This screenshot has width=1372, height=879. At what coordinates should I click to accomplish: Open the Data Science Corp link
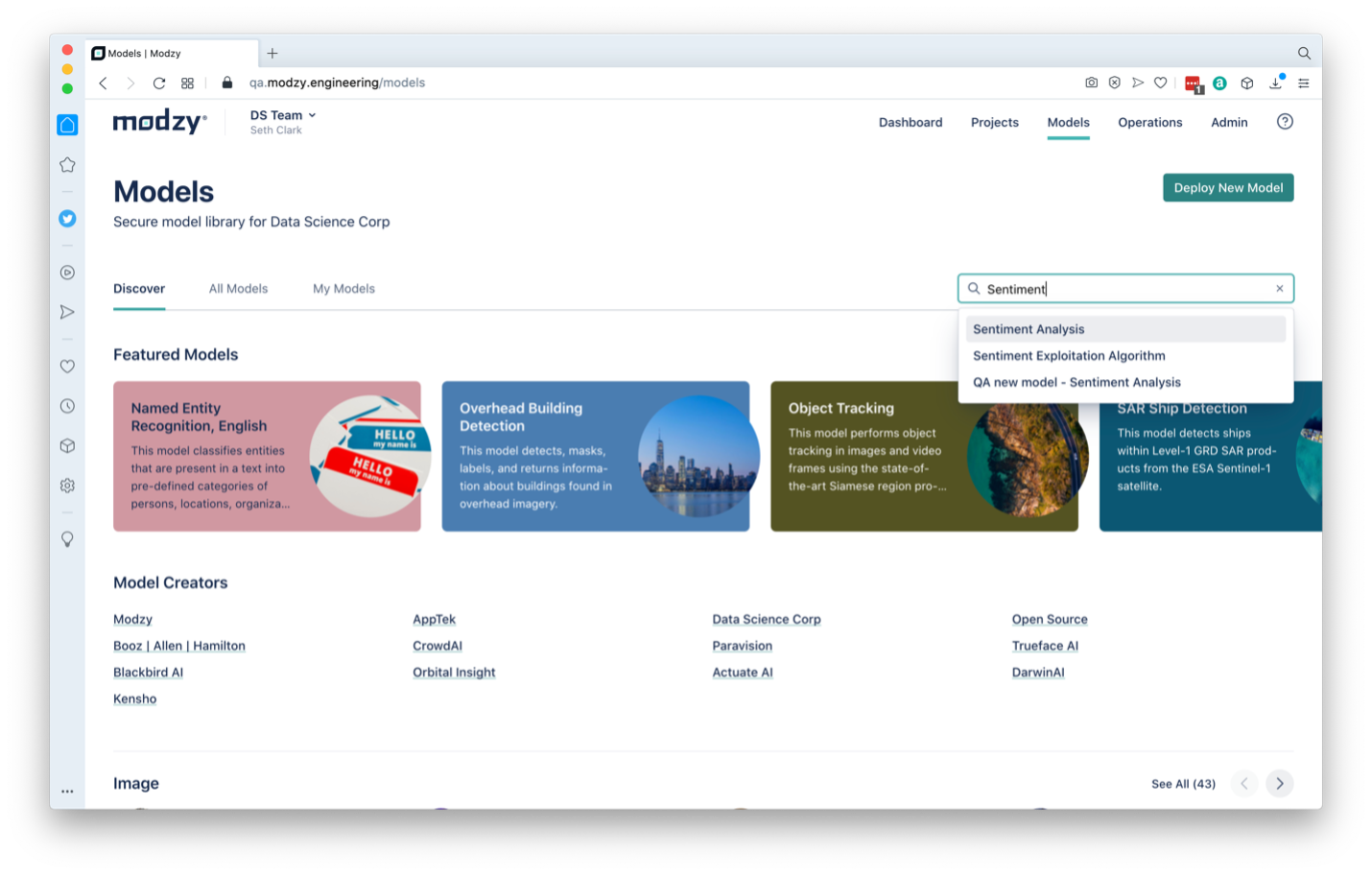coord(767,620)
